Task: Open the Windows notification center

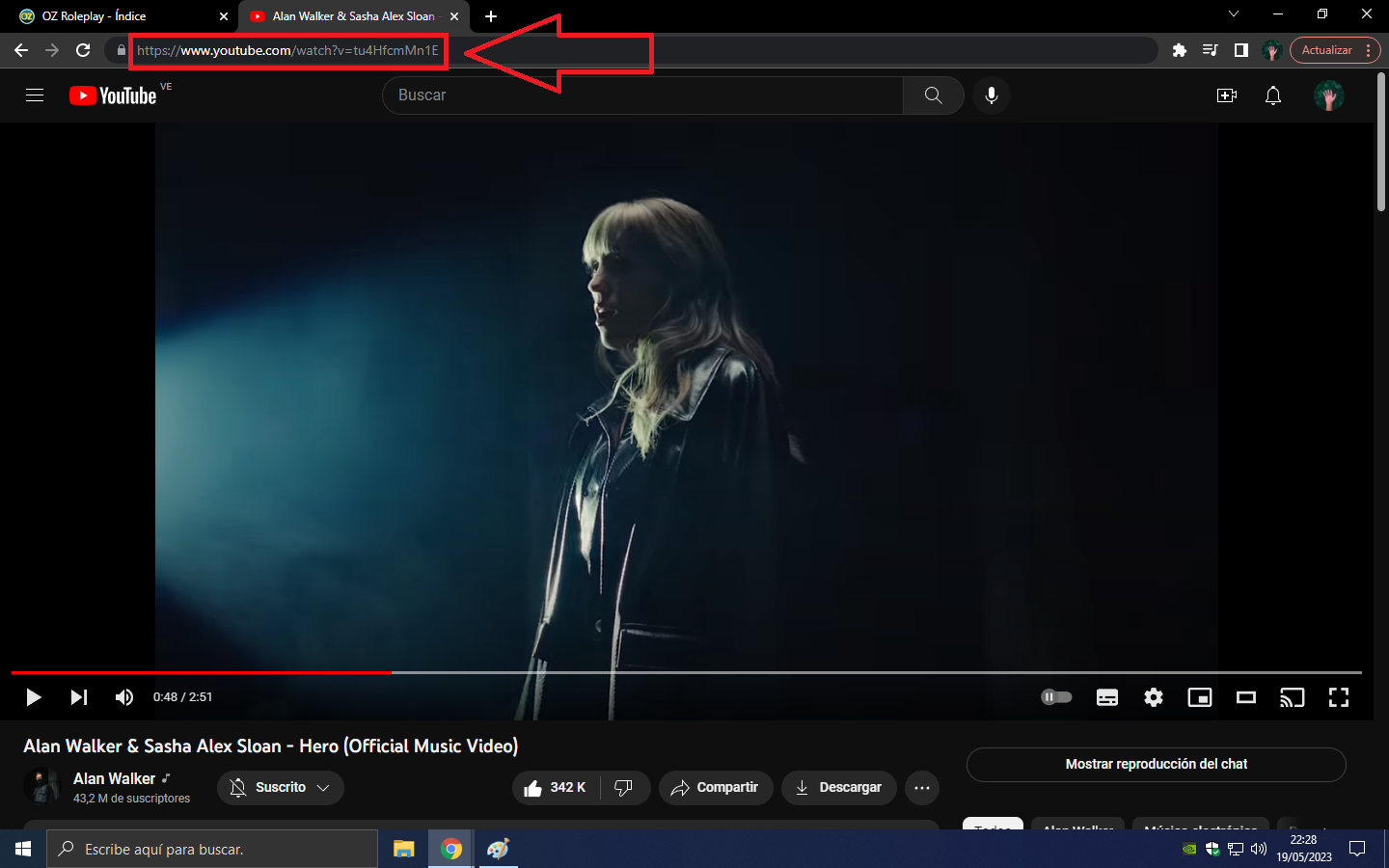Action: coord(1357,849)
